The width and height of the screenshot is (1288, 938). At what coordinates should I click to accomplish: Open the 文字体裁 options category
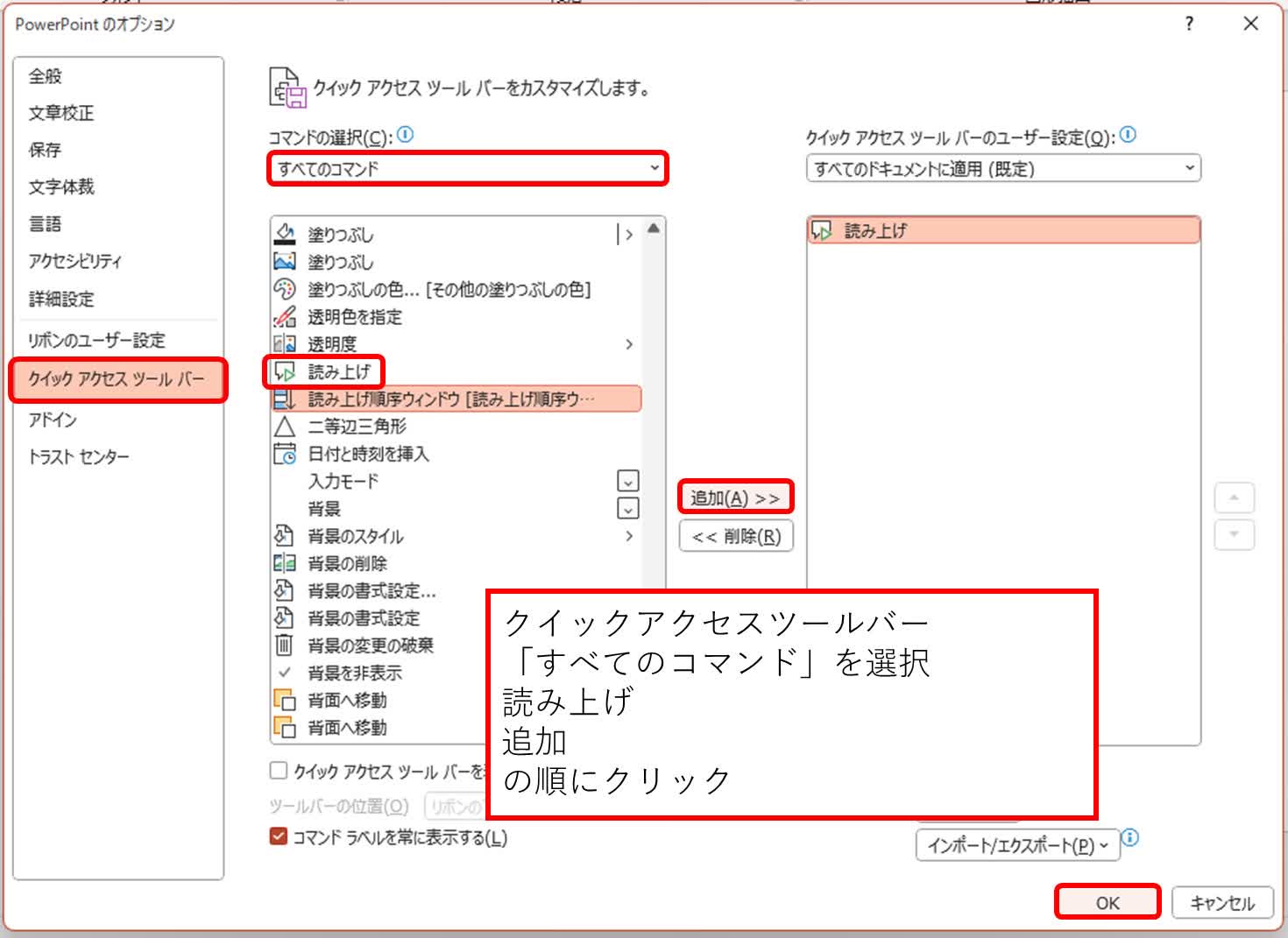(x=118, y=187)
